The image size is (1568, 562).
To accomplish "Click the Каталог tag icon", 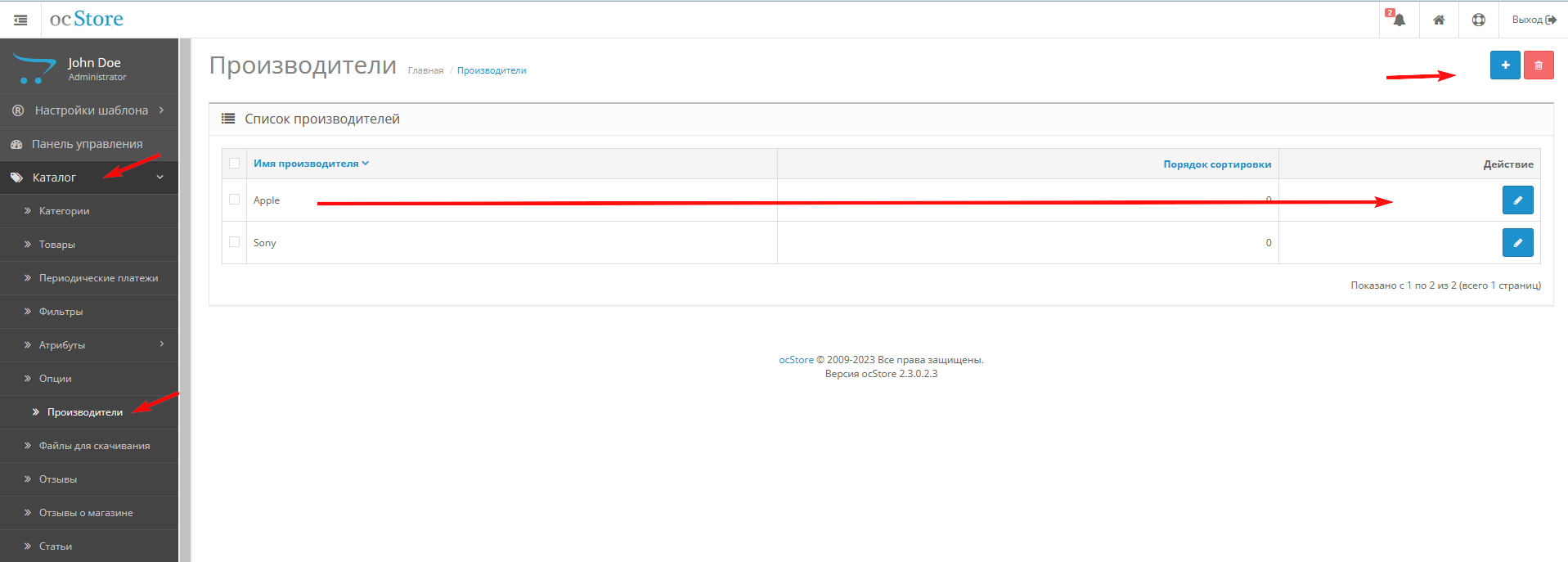I will click(16, 178).
